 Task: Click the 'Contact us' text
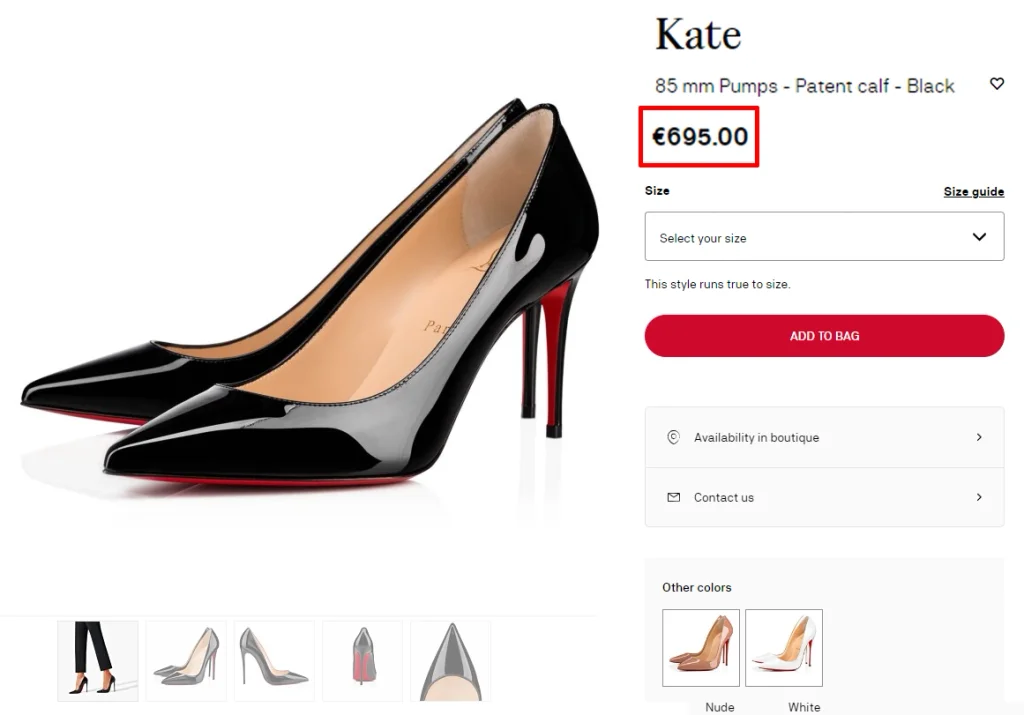(x=724, y=497)
